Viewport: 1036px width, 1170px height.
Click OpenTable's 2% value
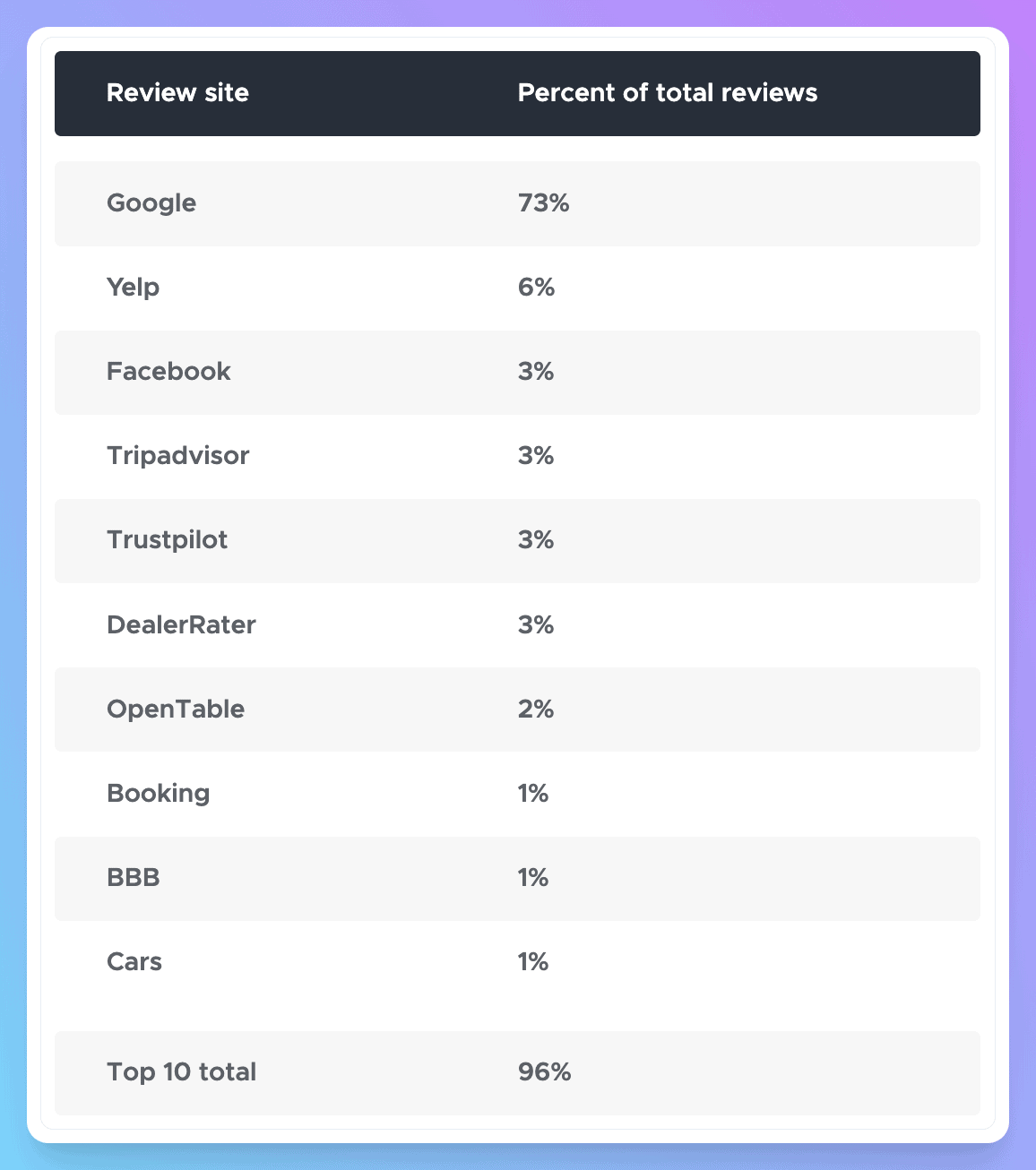[536, 709]
